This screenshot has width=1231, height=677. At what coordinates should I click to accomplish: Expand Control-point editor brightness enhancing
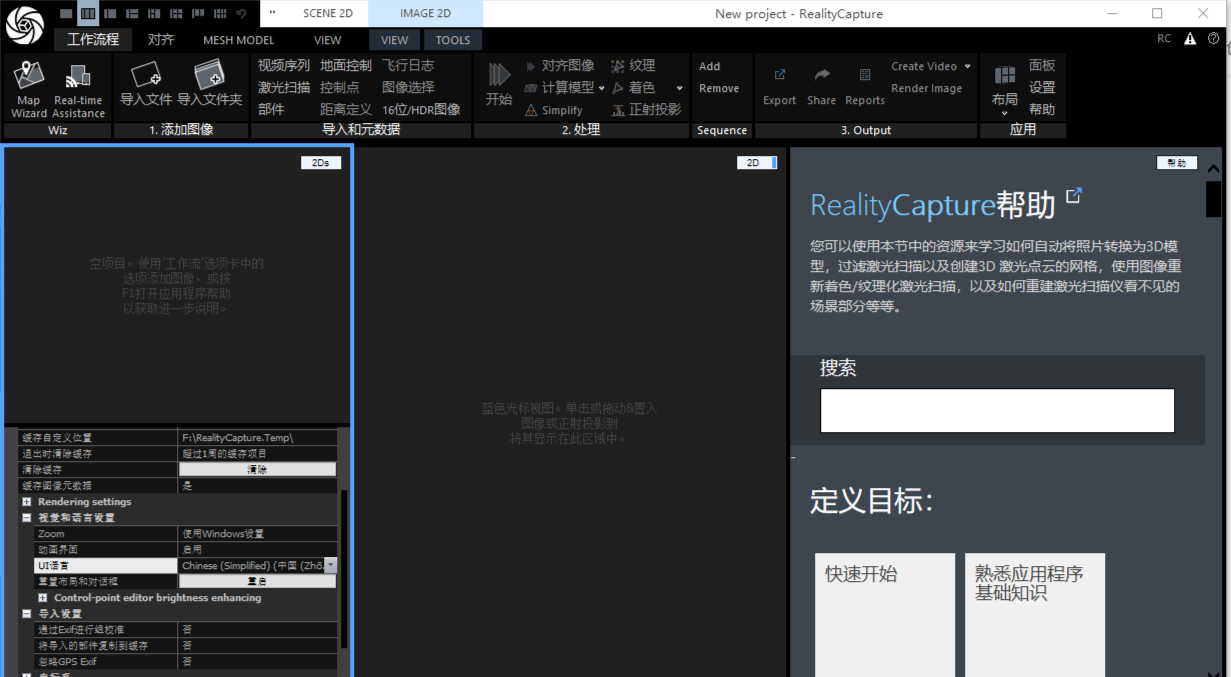(43, 598)
